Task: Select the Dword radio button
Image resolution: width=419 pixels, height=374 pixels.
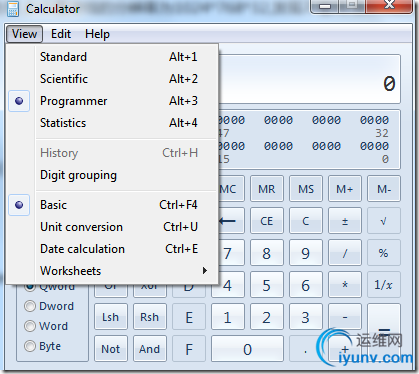Action: click(x=49, y=306)
